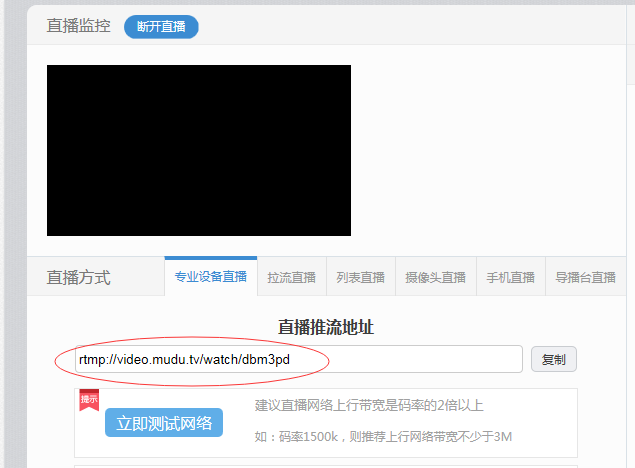Select the 专业设备直播 tab
The width and height of the screenshot is (635, 468).
point(211,277)
